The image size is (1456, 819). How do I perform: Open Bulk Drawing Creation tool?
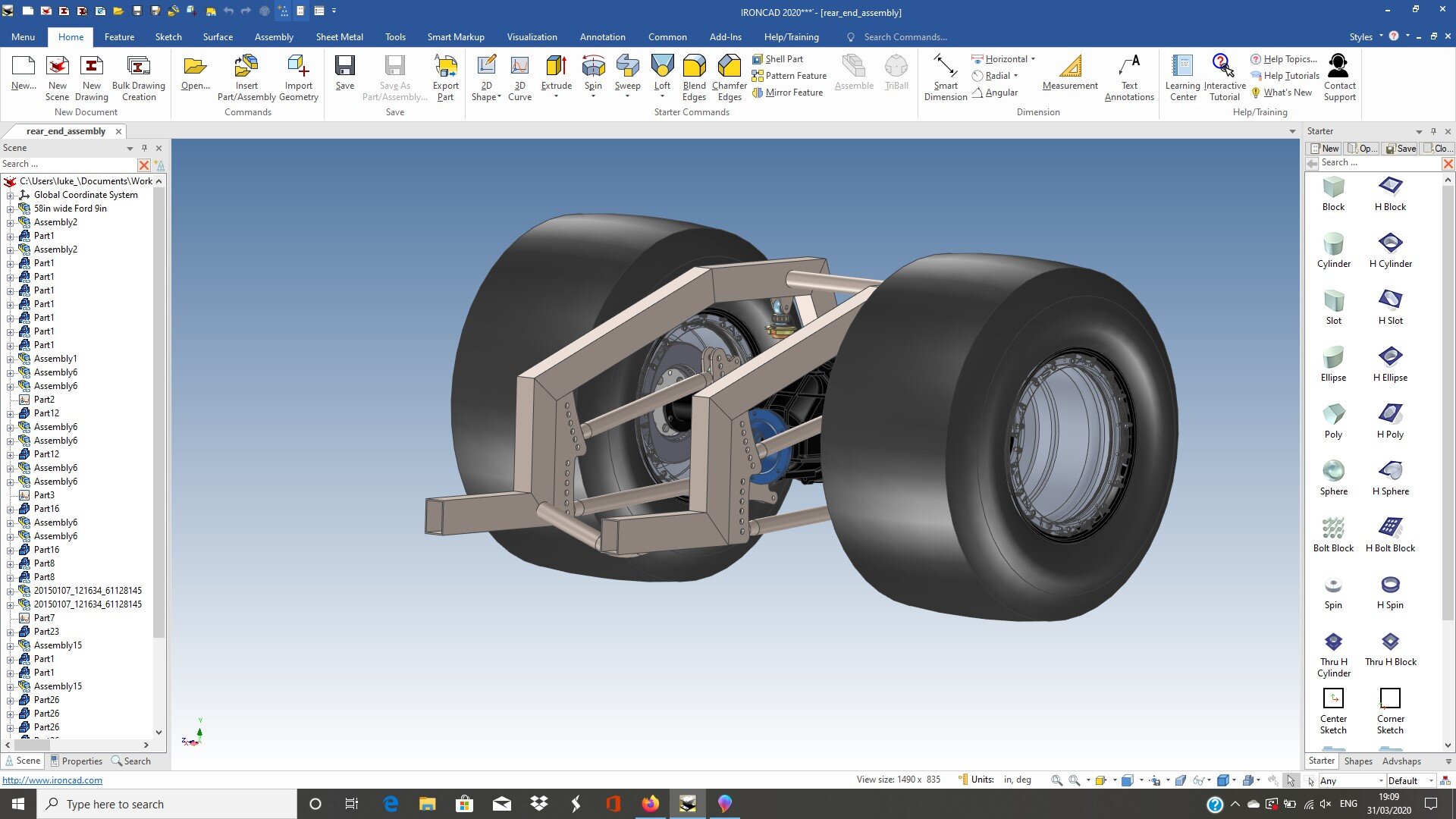click(138, 77)
